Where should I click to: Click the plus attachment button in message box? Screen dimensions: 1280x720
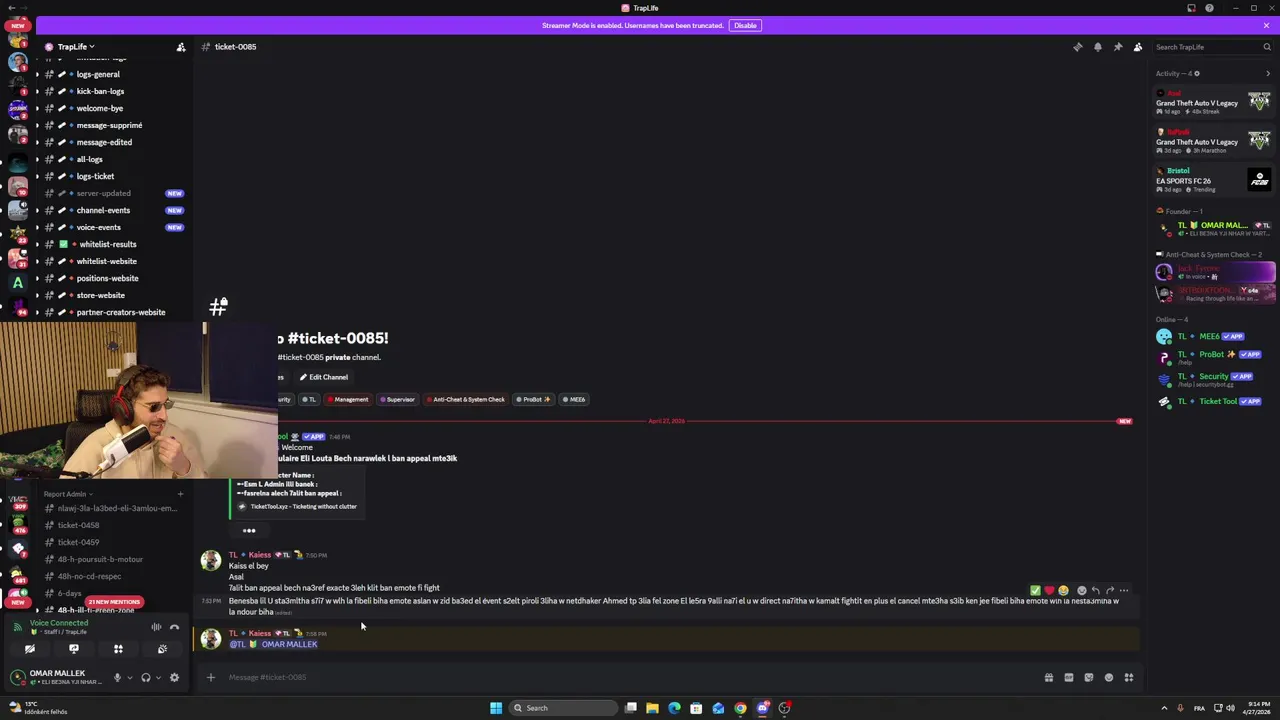click(x=210, y=677)
